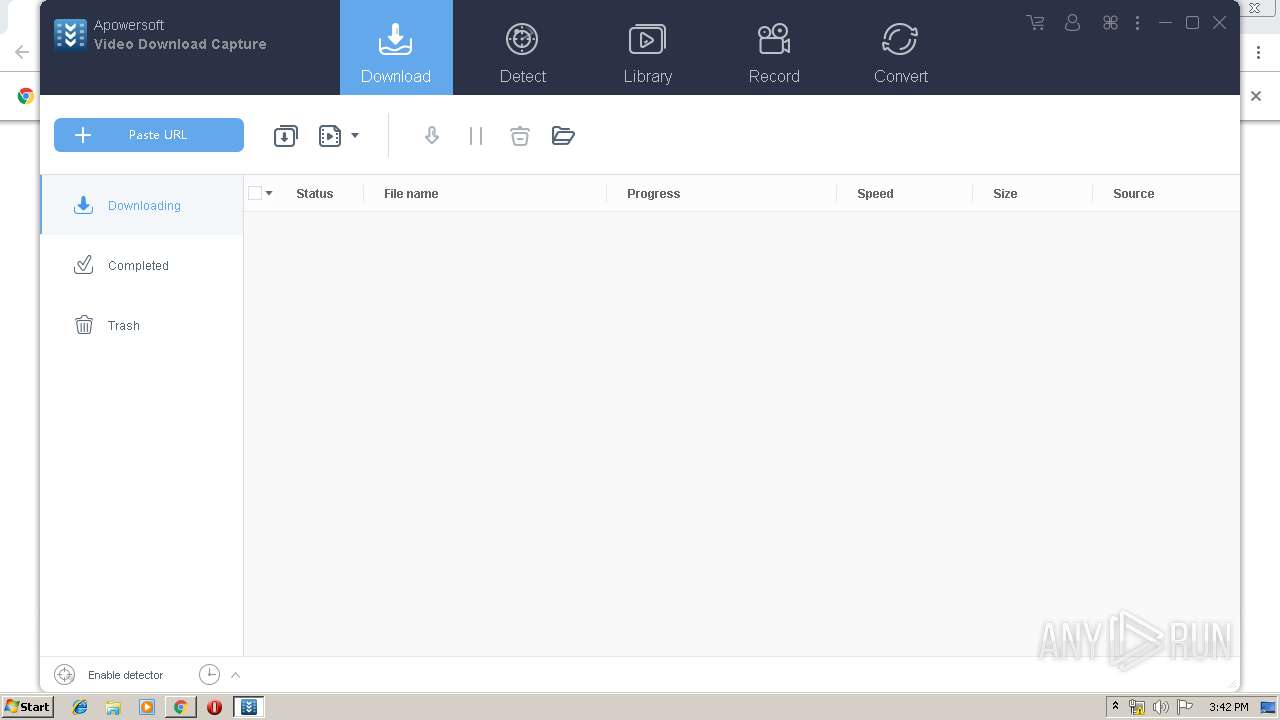Open the Chrome three-dot menu behind window
Viewport: 1280px width, 720px height.
coord(1259,53)
